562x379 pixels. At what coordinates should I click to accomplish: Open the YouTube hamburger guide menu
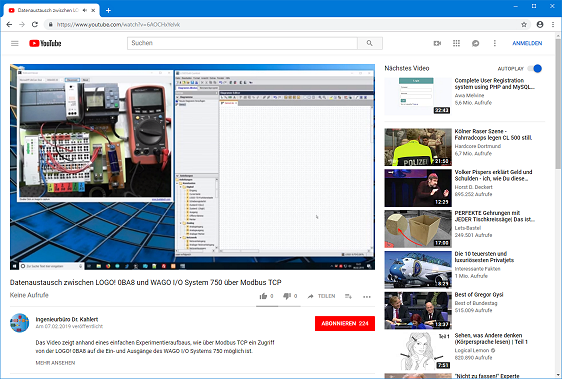15,43
